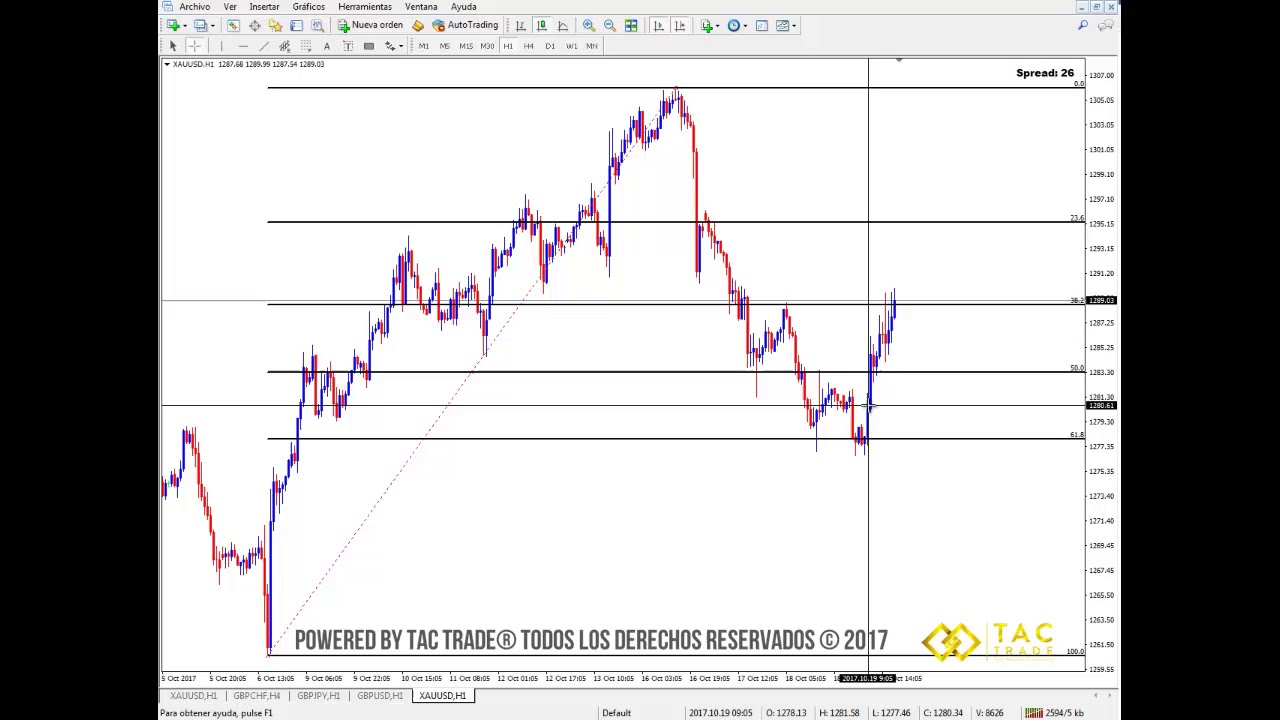Screen dimensions: 1280x720
Task: Open the Ayuda menu
Action: click(x=463, y=6)
